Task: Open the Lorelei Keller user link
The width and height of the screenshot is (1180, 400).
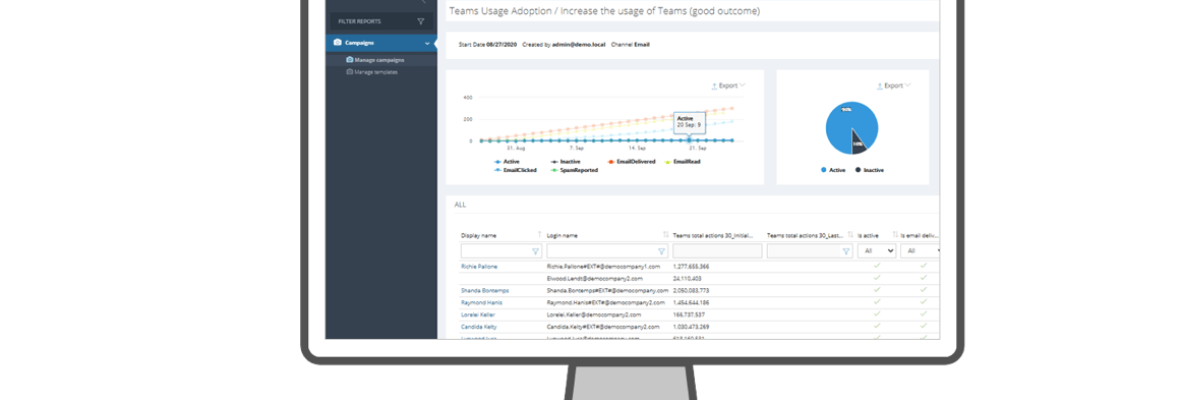Action: [x=477, y=314]
